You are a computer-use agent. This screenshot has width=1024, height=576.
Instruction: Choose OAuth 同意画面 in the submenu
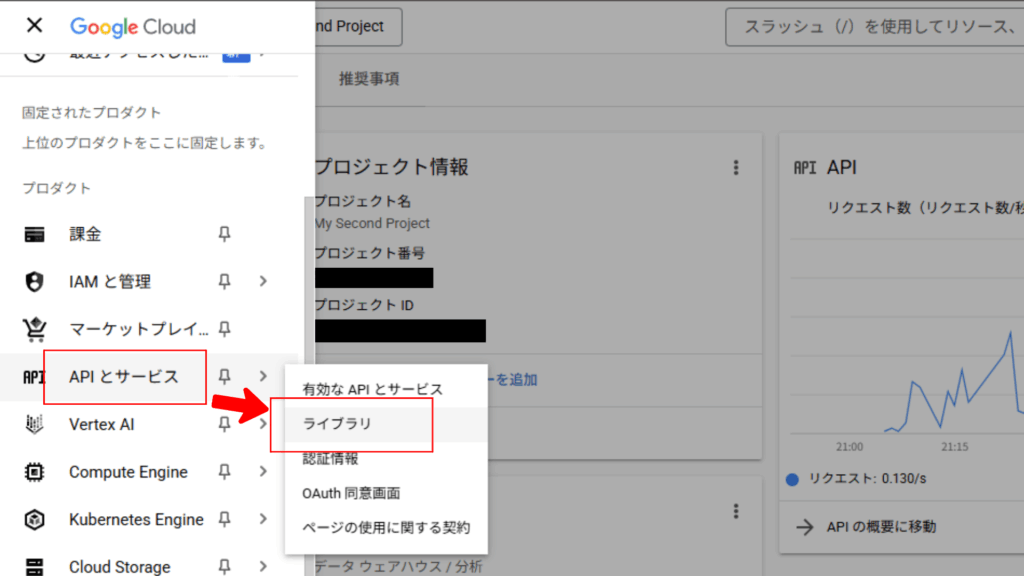pos(386,493)
